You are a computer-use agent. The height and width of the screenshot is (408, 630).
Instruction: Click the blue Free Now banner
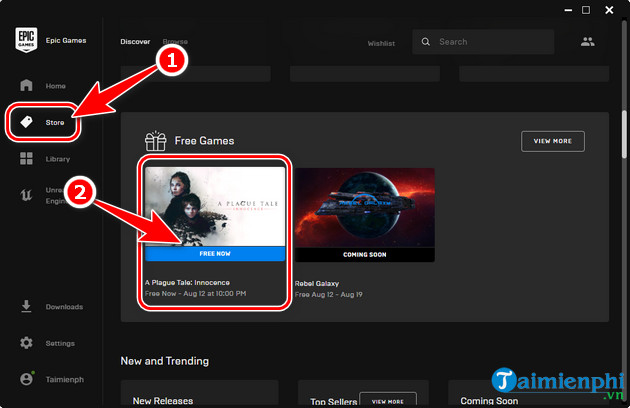click(x=216, y=254)
